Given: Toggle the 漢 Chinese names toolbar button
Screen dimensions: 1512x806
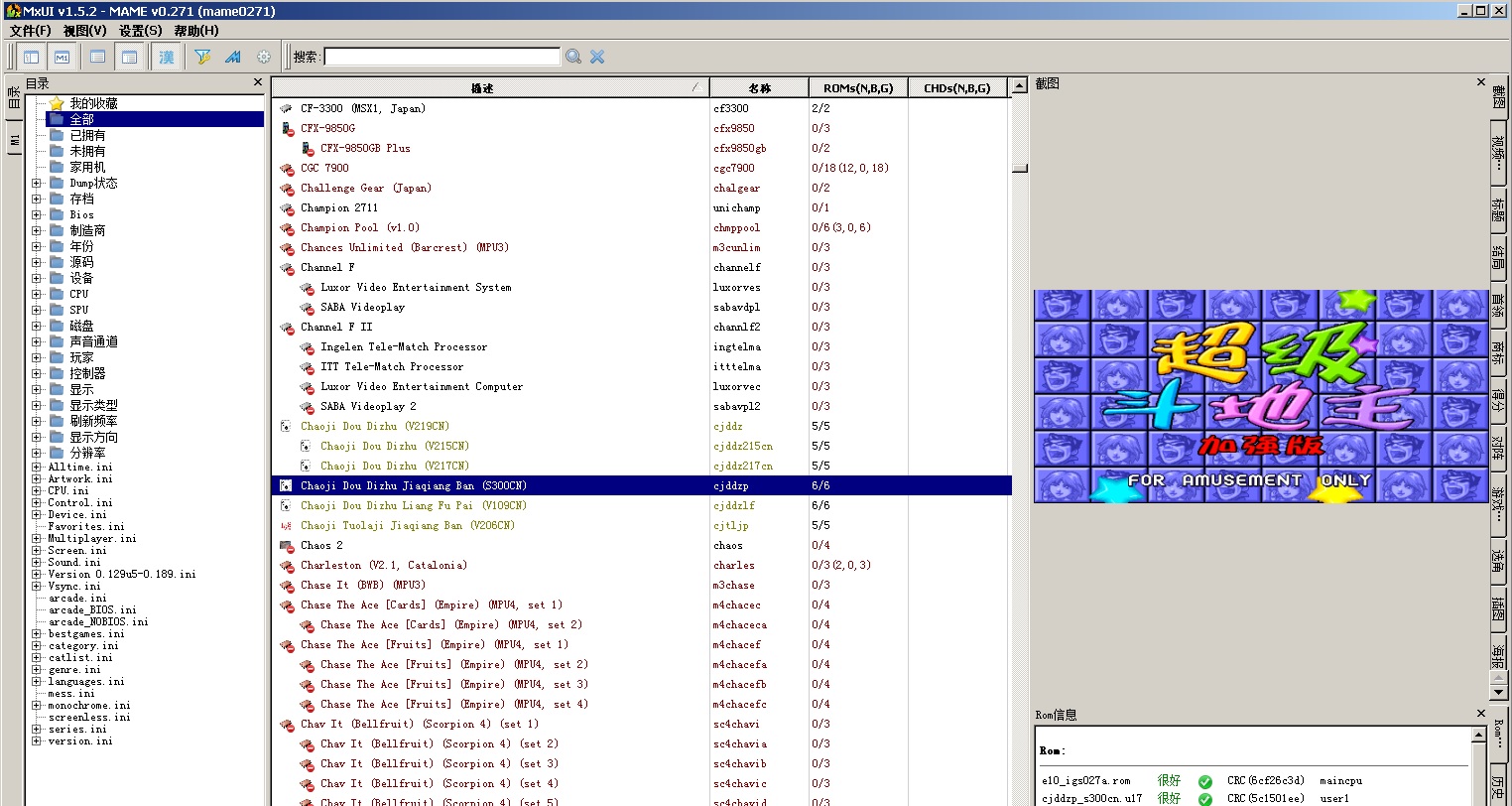Looking at the screenshot, I should [167, 57].
